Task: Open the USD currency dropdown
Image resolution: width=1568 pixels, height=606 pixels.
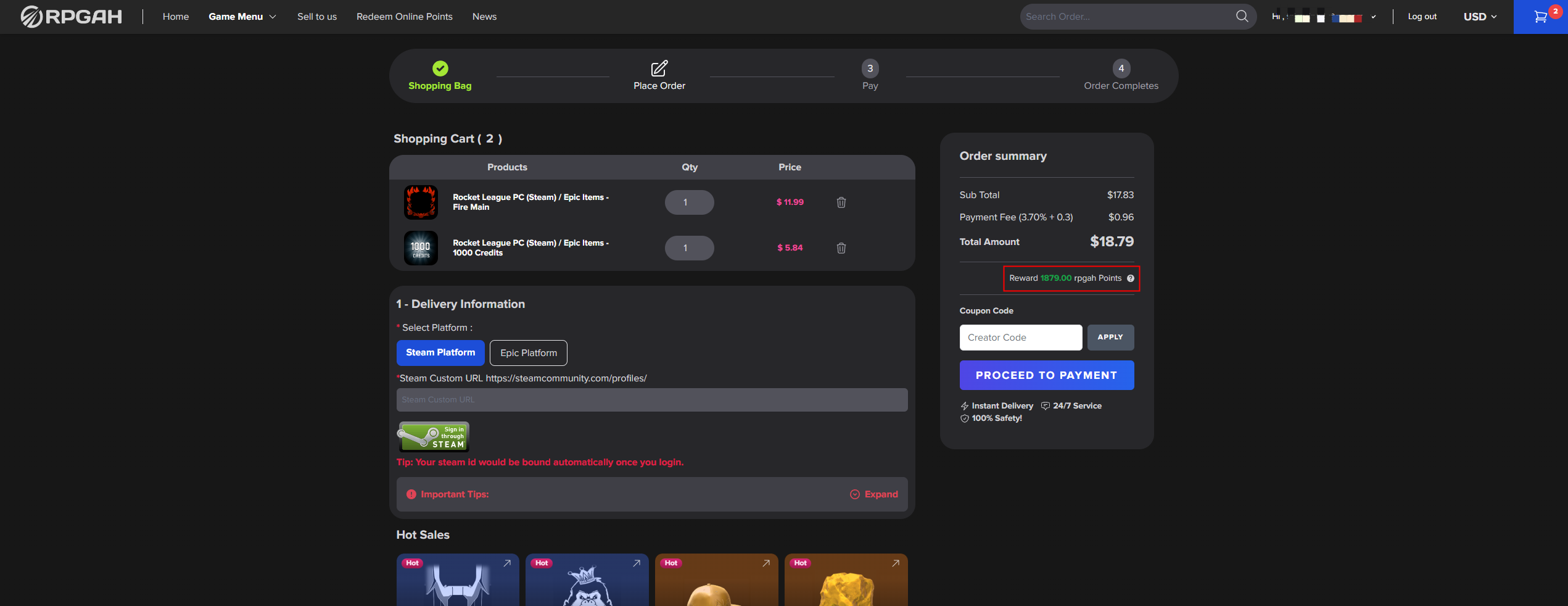Action: pos(1480,17)
